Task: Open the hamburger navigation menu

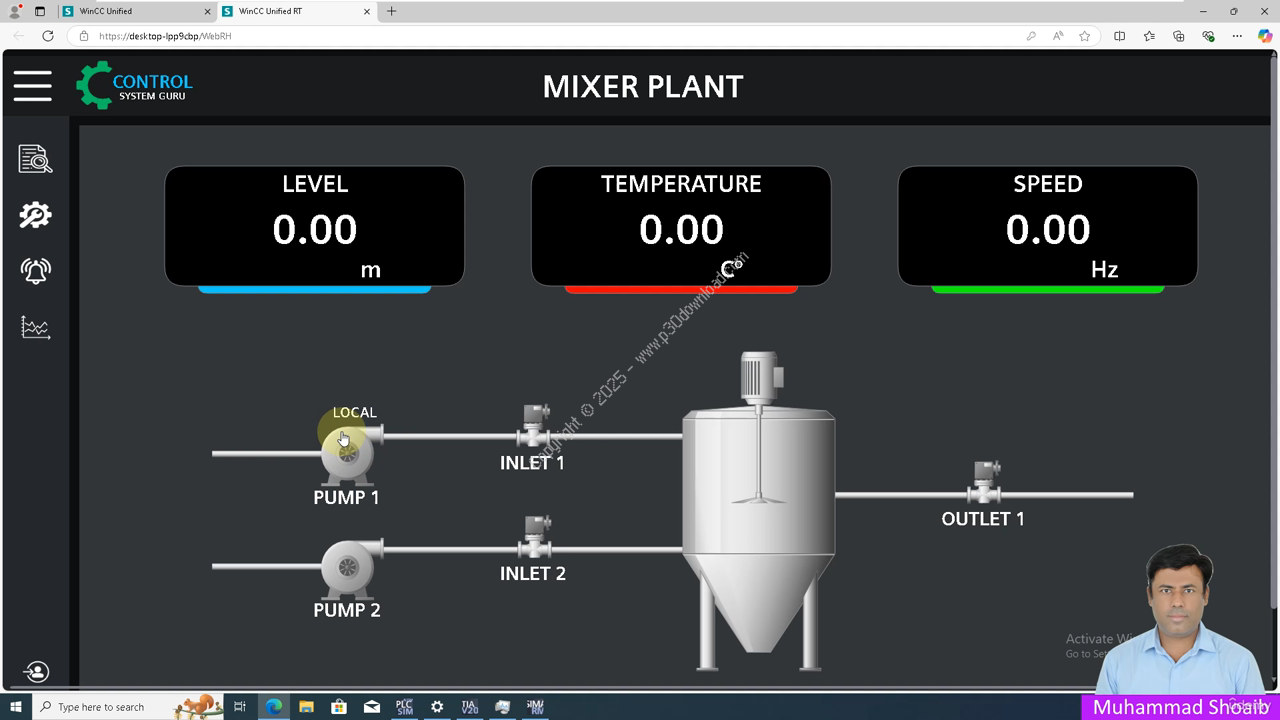Action: (x=33, y=86)
